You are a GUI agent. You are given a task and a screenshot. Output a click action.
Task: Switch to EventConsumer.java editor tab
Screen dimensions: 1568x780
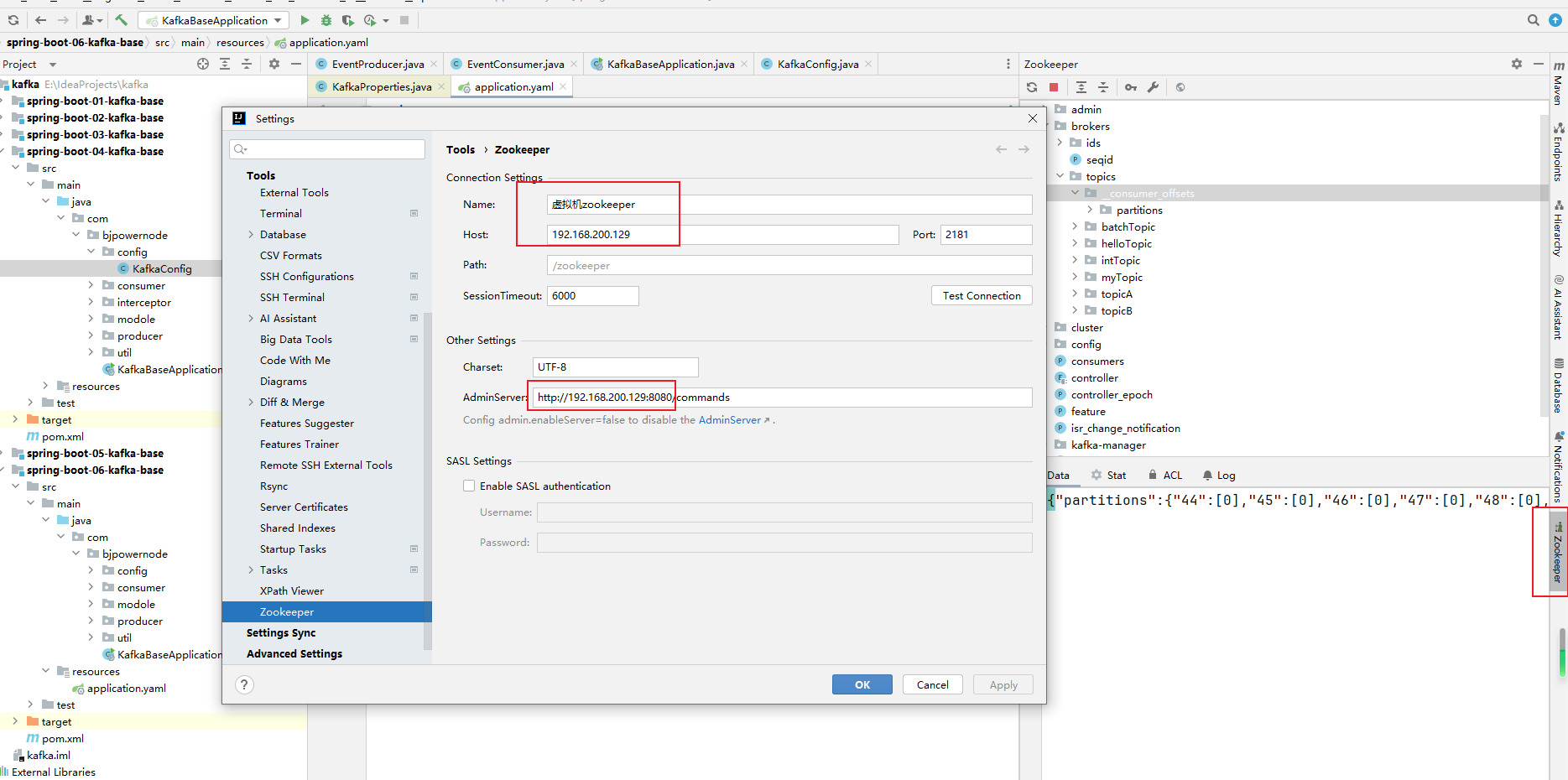click(515, 64)
